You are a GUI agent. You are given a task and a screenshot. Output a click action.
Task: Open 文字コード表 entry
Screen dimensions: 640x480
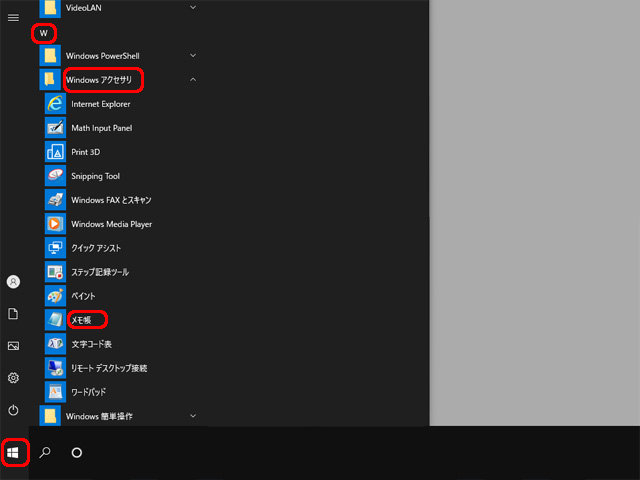point(91,344)
